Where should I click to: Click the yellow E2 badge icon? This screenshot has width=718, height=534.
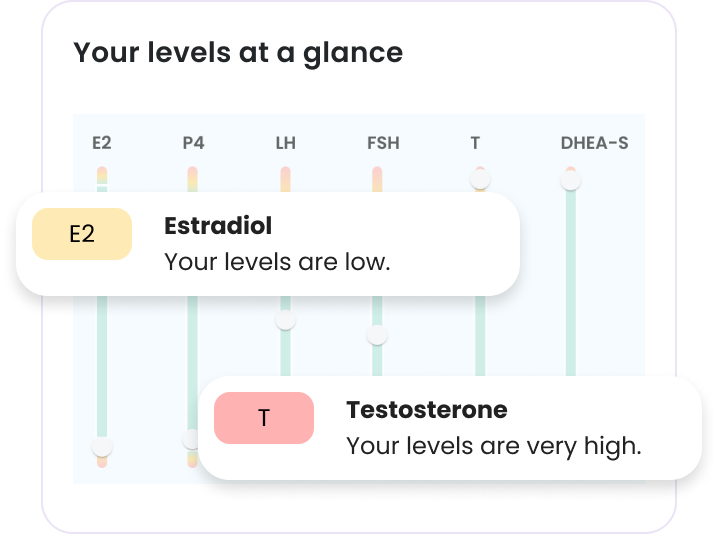(82, 234)
